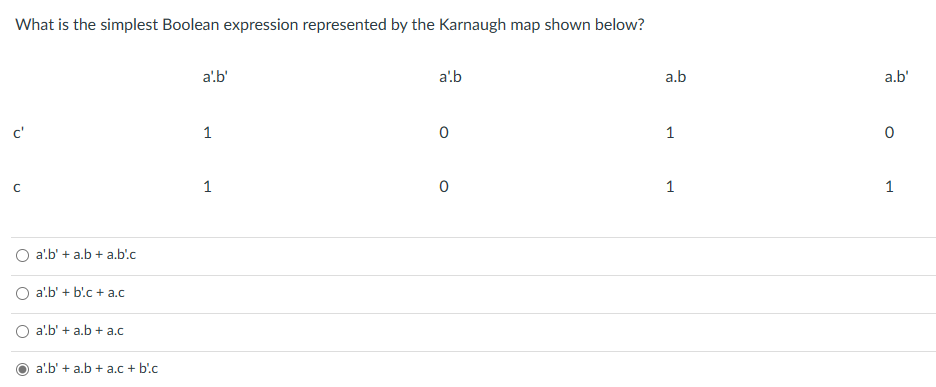Click the answer text a'.b' + a.b + a.b'.c
936x387 pixels.
(x=86, y=255)
